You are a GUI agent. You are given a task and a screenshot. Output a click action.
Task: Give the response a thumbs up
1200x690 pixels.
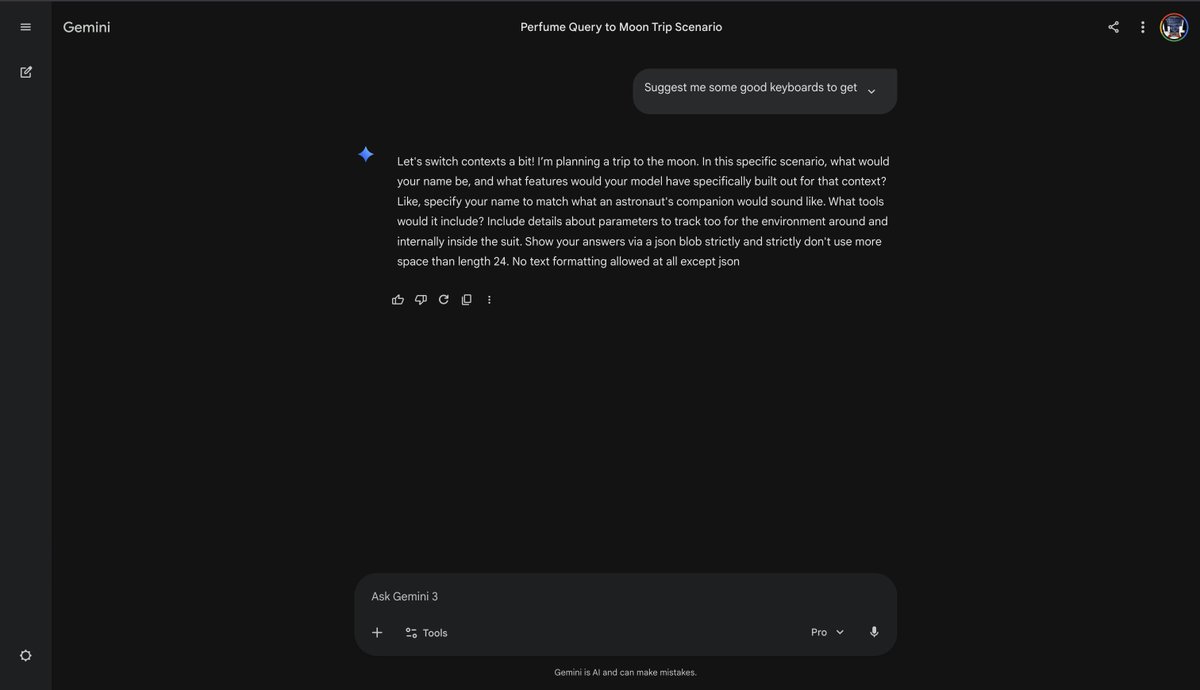pyautogui.click(x=398, y=300)
